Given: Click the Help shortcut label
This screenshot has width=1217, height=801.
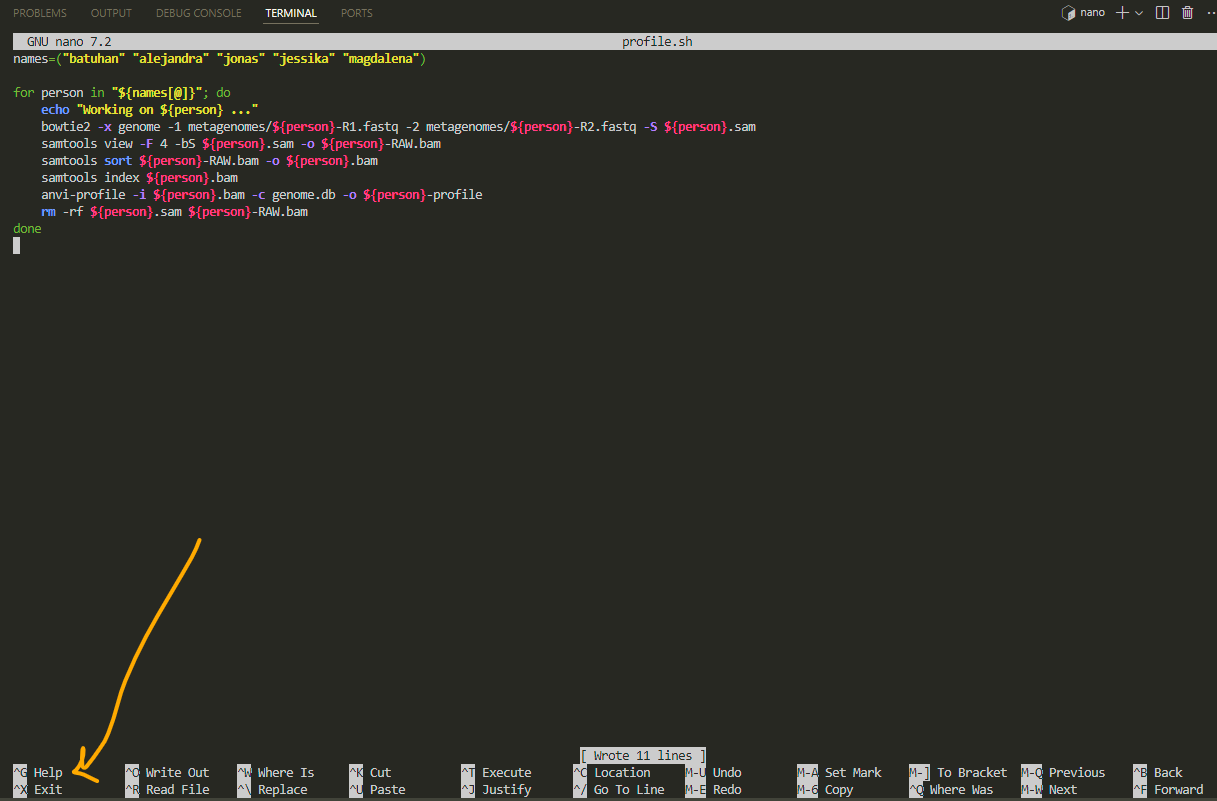Looking at the screenshot, I should (x=47, y=772).
